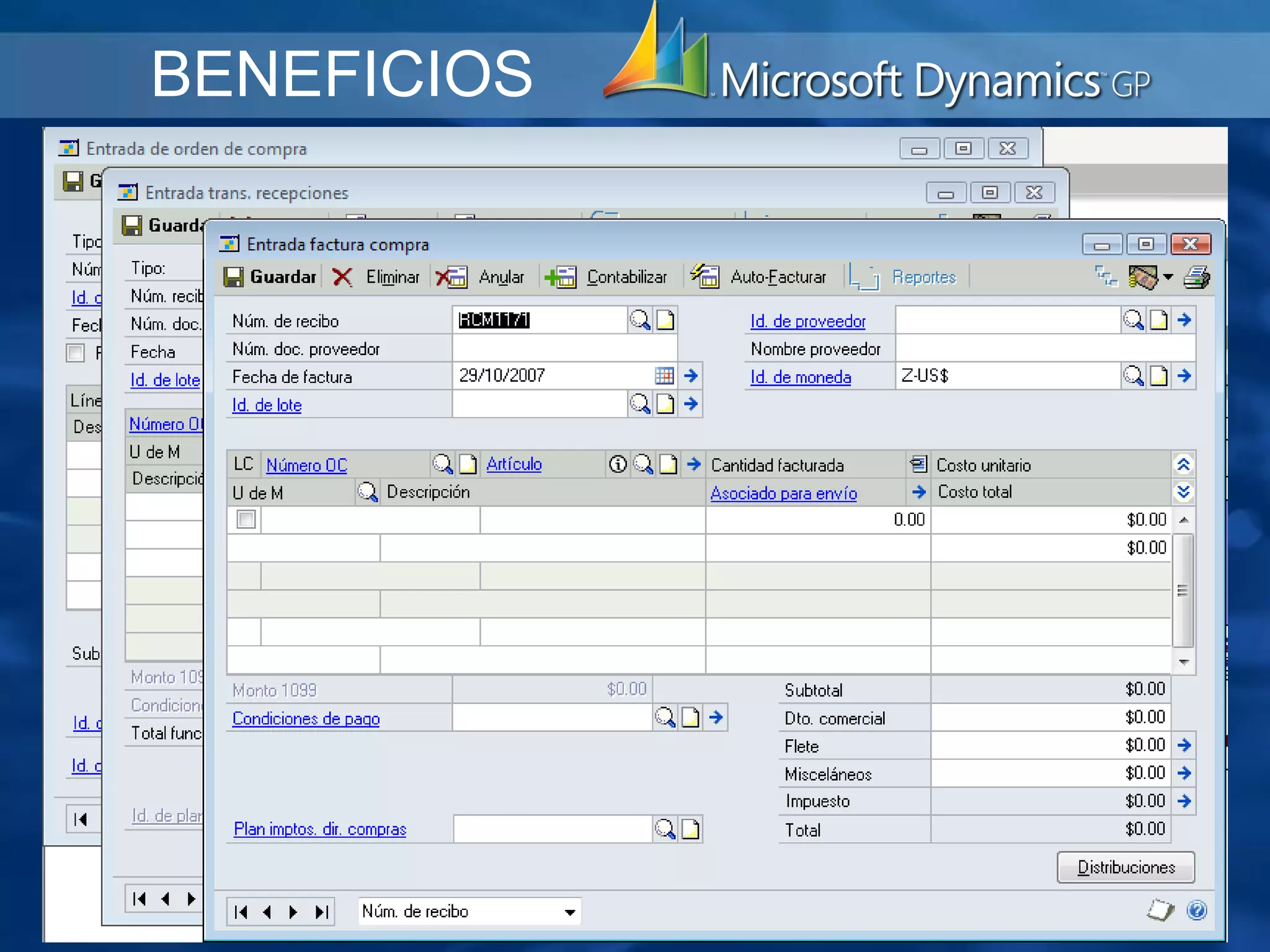
Task: Click expansion arrow beside Impuesto amount
Action: pos(1184,801)
